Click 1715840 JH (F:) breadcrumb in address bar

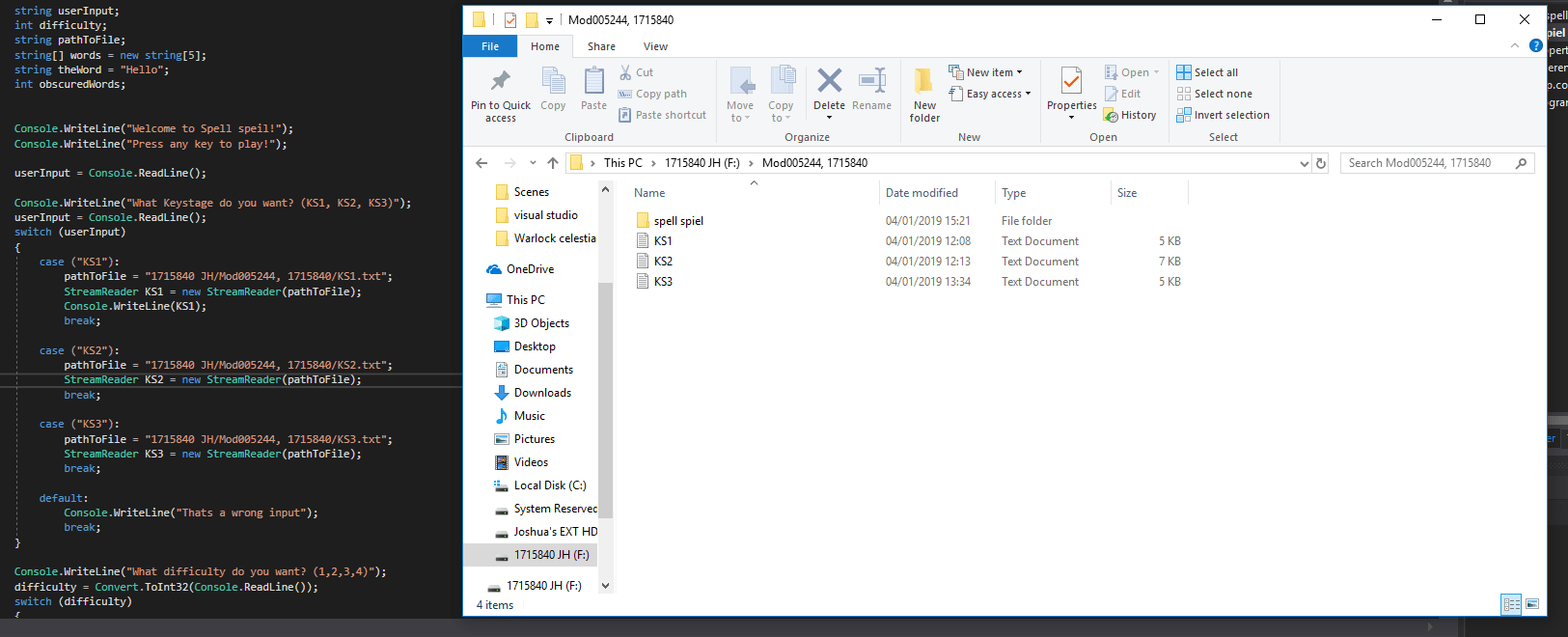tap(702, 163)
